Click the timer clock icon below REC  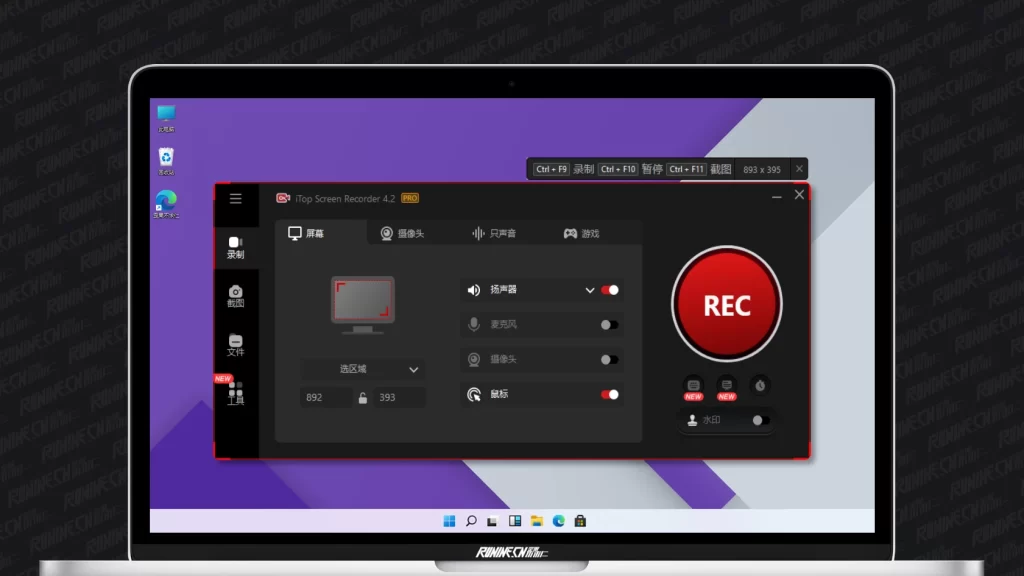tap(760, 385)
